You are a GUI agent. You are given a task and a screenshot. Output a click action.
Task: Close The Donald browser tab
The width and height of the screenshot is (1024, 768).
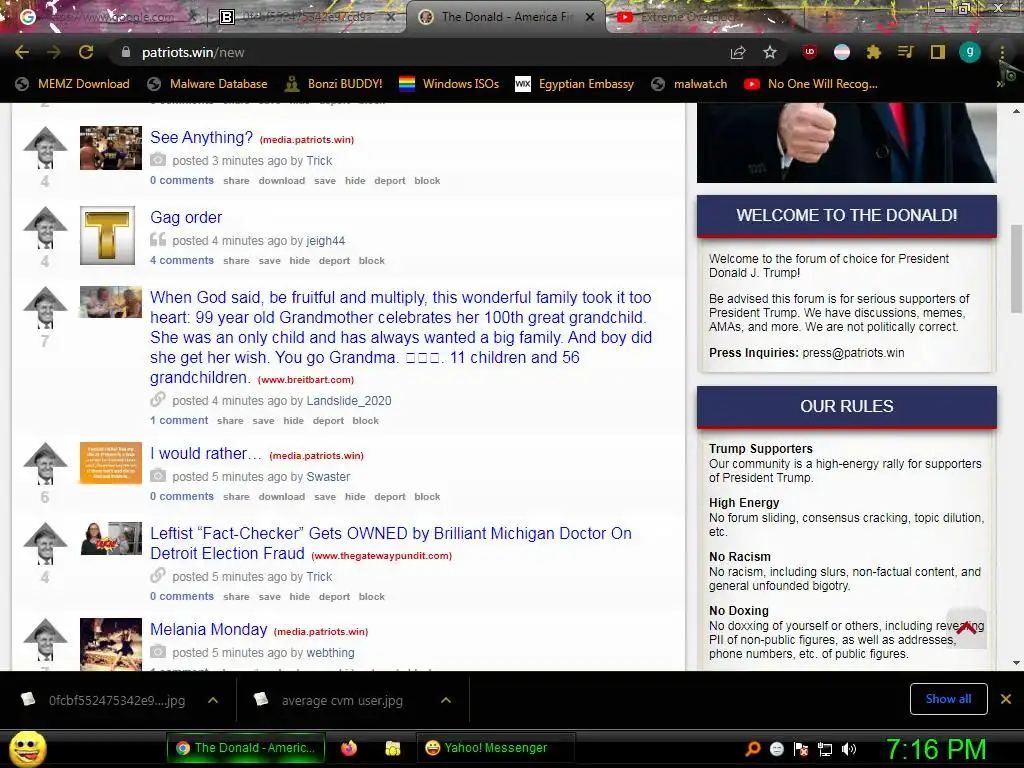tap(590, 17)
